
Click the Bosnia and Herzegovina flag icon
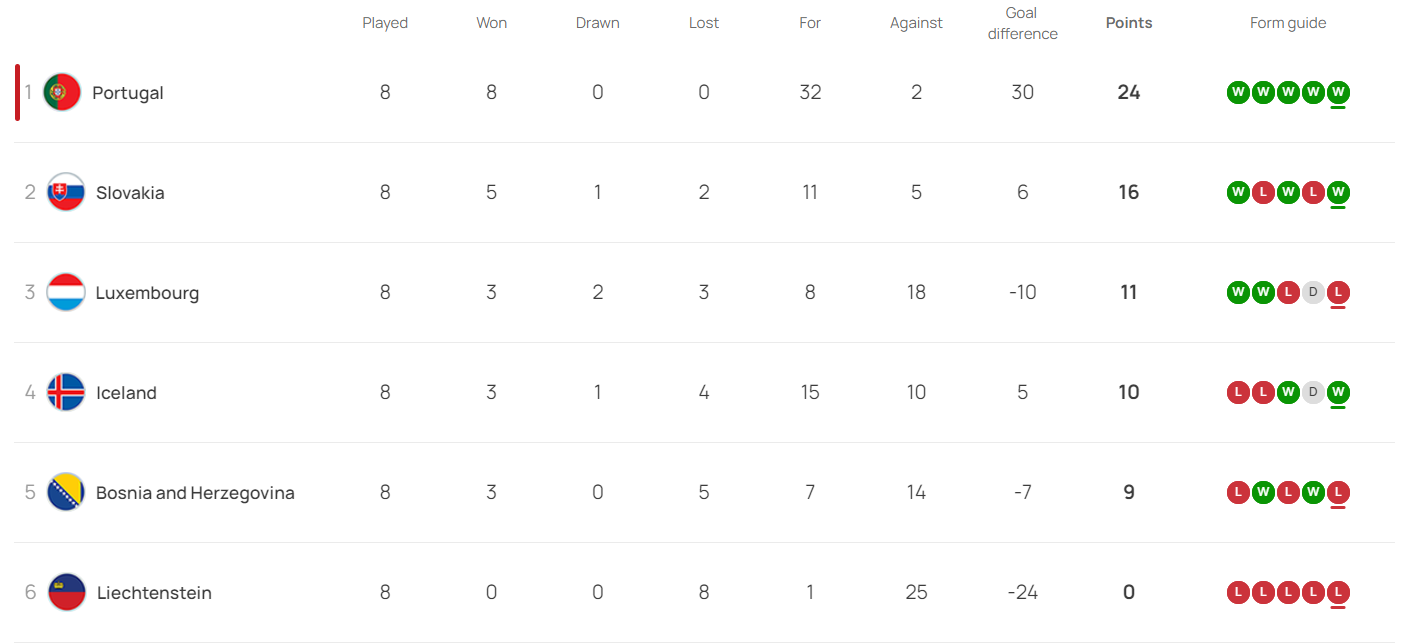coord(66,492)
